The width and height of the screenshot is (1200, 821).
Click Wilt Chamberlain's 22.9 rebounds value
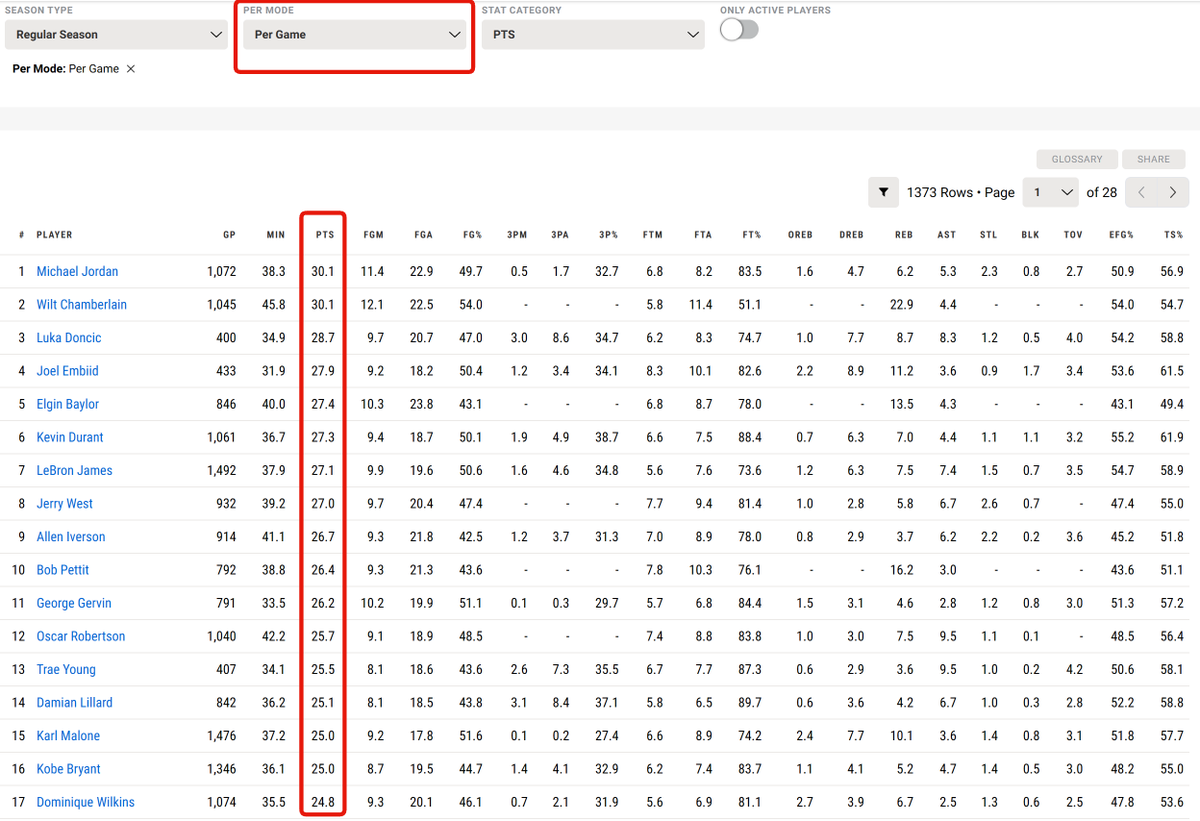click(x=902, y=304)
